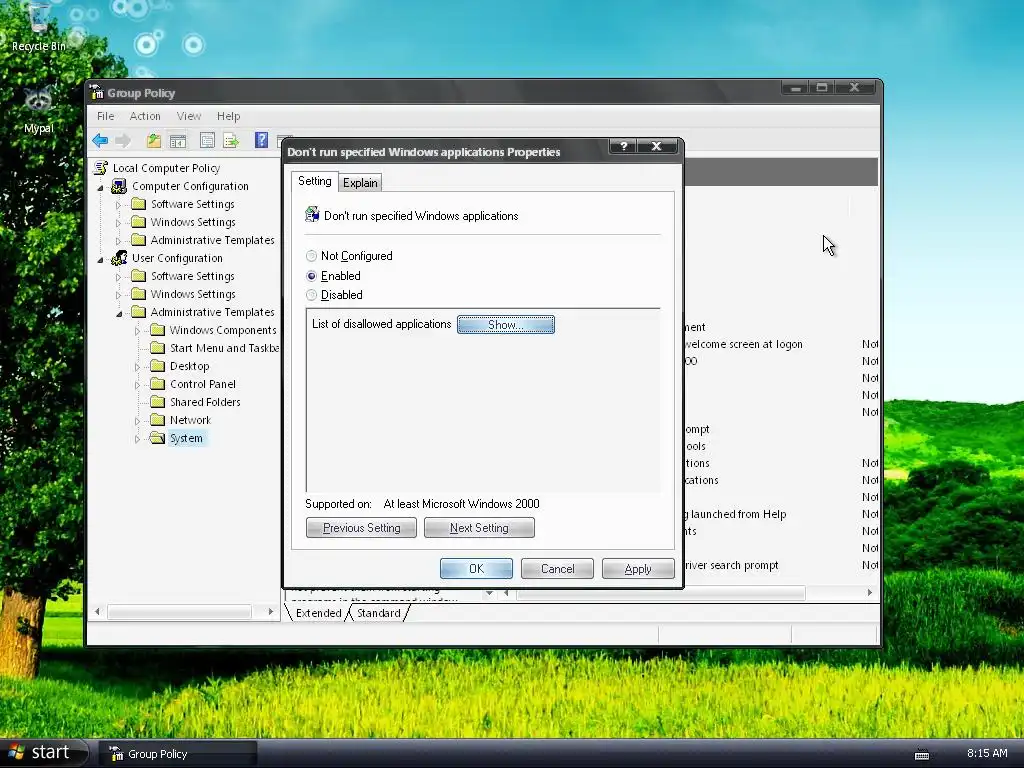Image resolution: width=1024 pixels, height=768 pixels.
Task: Click the Shared Folders folder icon
Action: pyautogui.click(x=157, y=402)
